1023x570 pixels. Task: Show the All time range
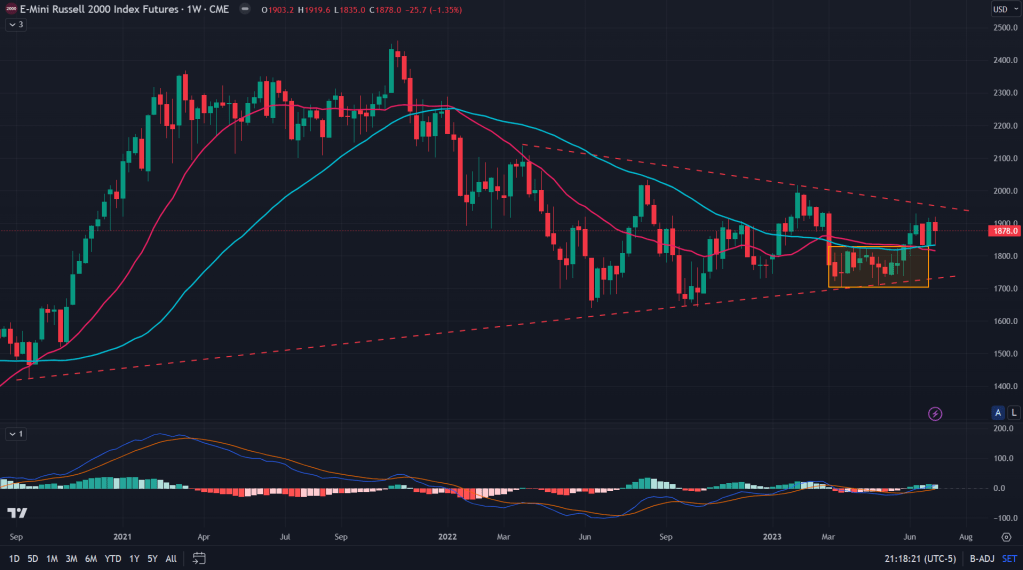pos(171,557)
